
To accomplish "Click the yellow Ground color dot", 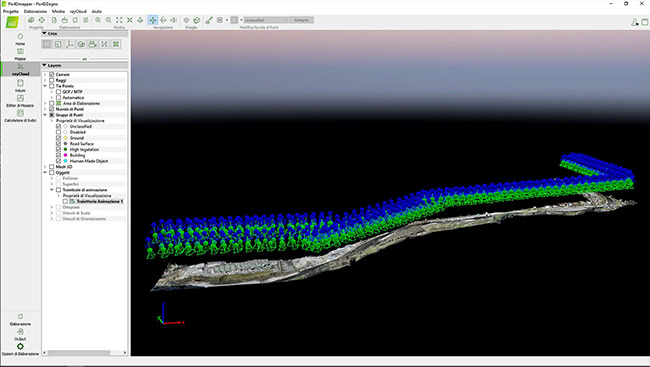I will (x=65, y=138).
